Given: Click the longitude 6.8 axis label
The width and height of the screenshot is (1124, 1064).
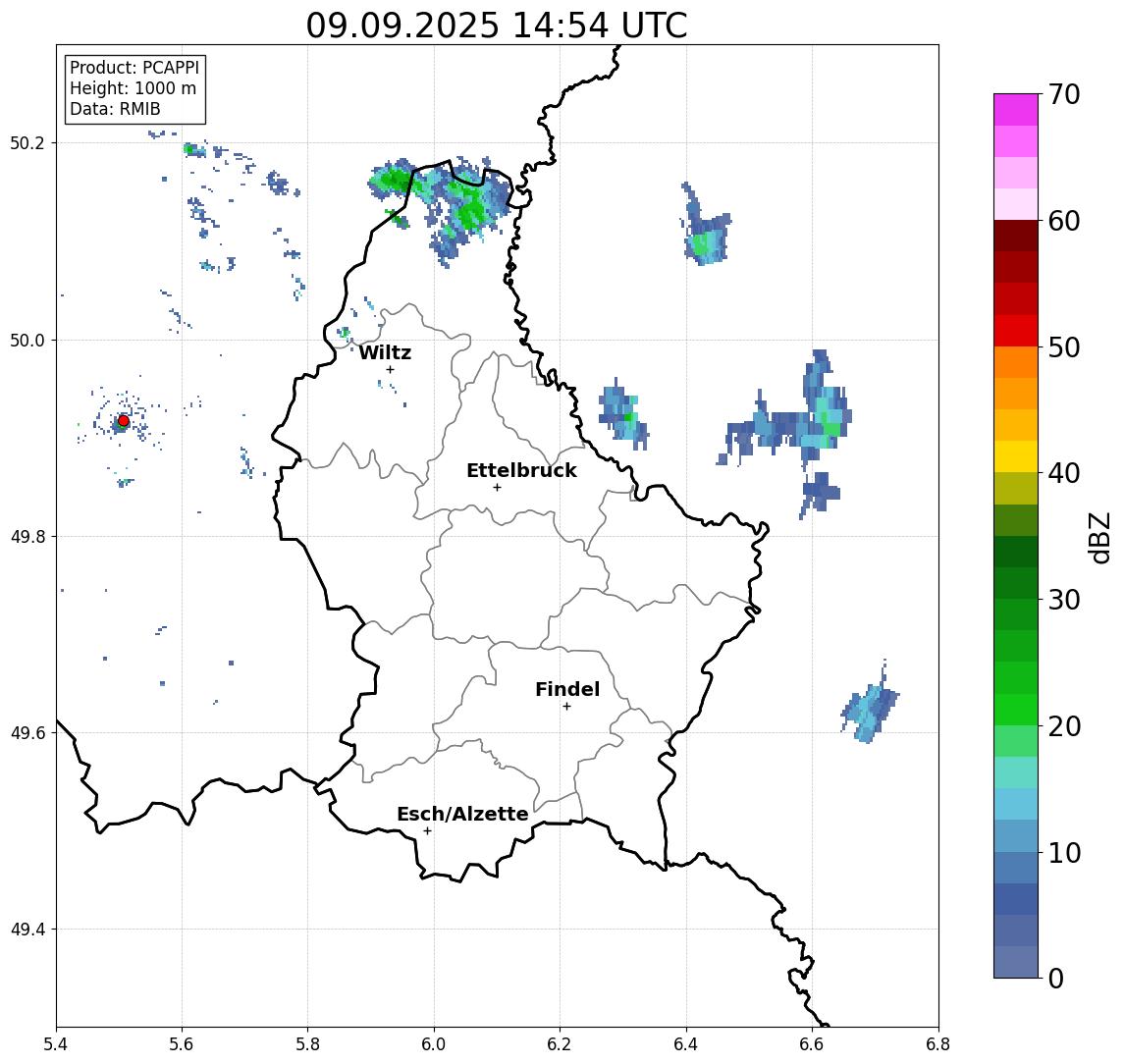Looking at the screenshot, I should coord(938,1044).
